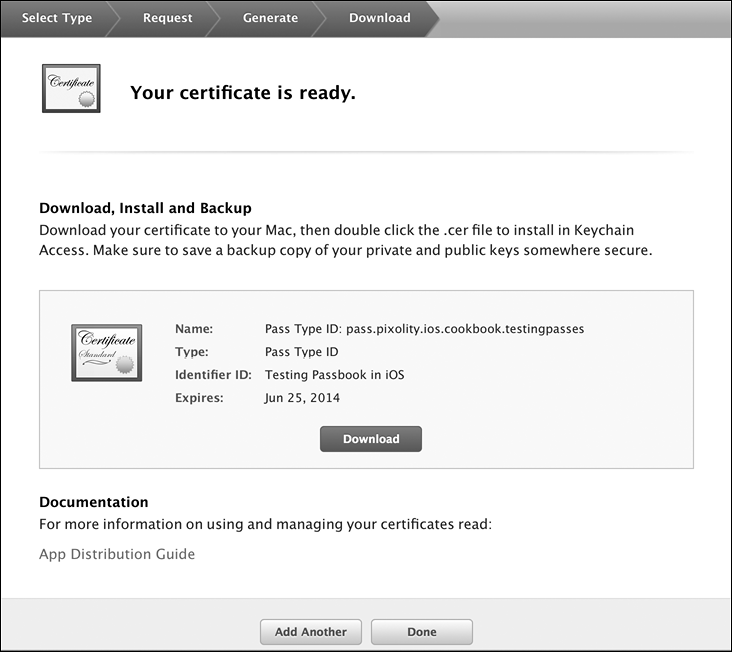The image size is (732, 652).
Task: Click the "Testing Passbook in iOS" identifier text
Action: [x=334, y=375]
